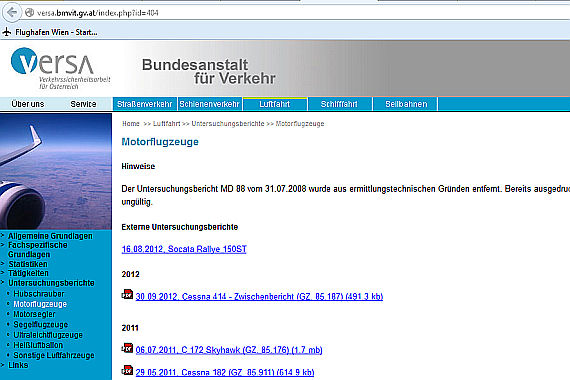Open the Flughafen Wien bookmark airplane icon

coord(7,32)
